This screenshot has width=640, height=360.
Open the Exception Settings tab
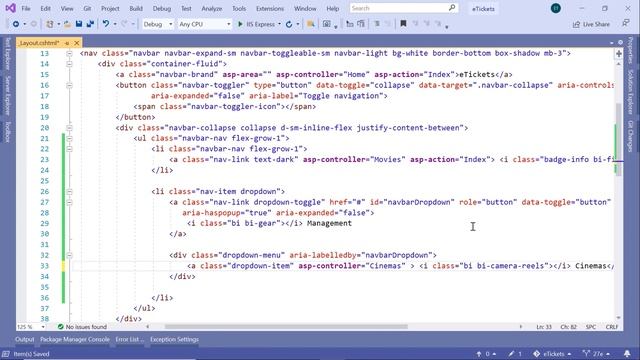174,339
